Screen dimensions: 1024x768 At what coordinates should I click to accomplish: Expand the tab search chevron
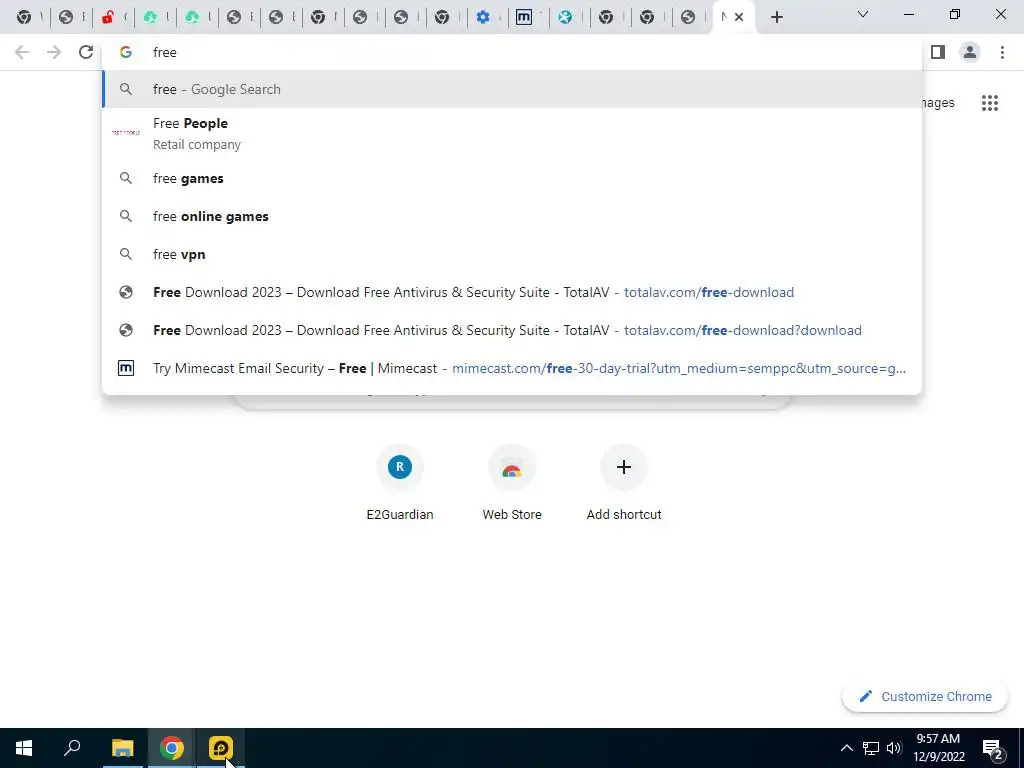tap(863, 14)
